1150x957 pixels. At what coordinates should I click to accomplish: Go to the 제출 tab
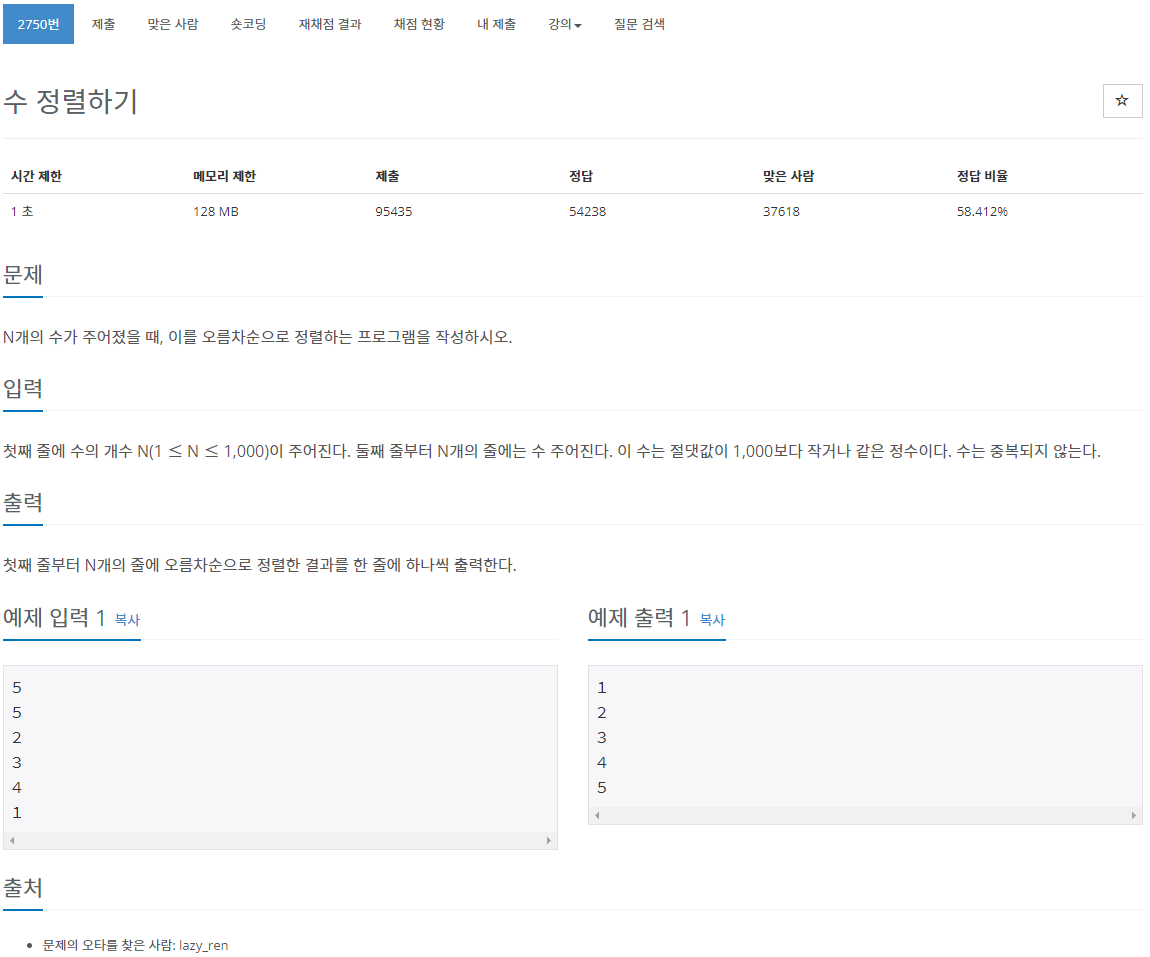103,24
